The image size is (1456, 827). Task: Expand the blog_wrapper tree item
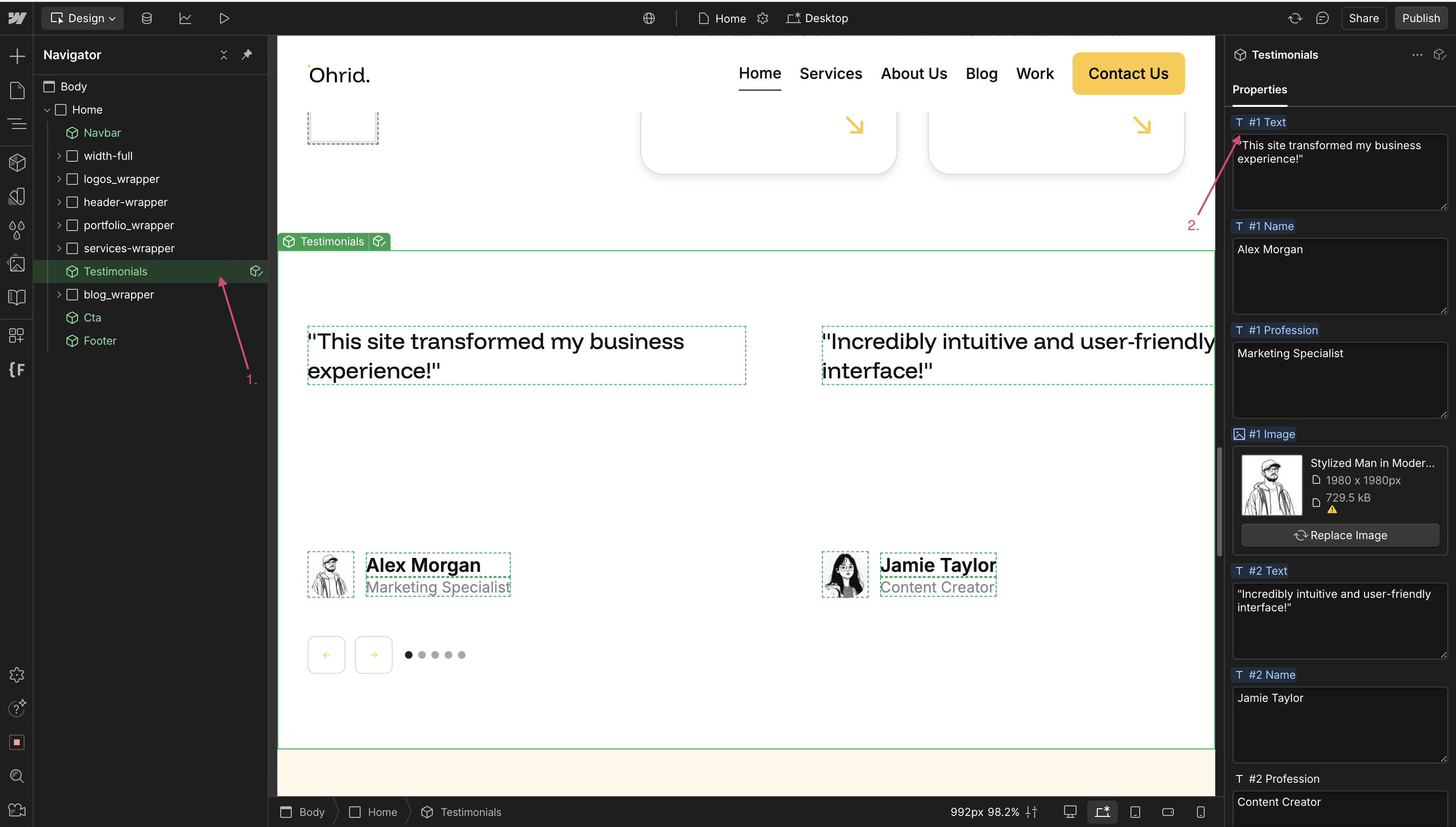59,294
